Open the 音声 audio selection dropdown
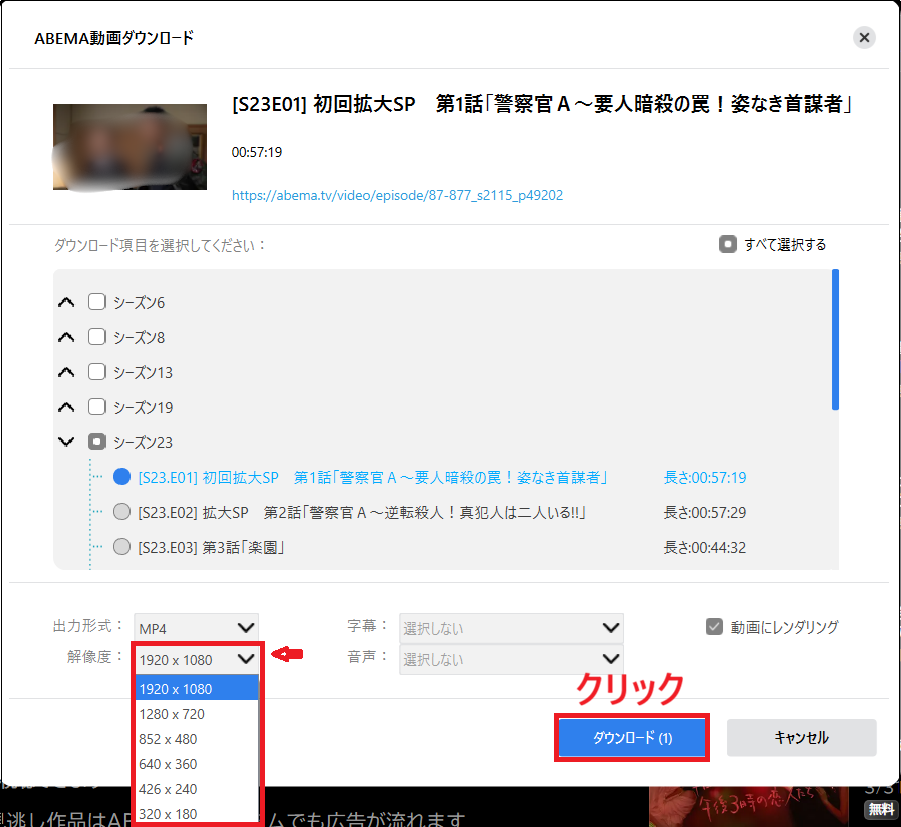901x827 pixels. coord(511,659)
